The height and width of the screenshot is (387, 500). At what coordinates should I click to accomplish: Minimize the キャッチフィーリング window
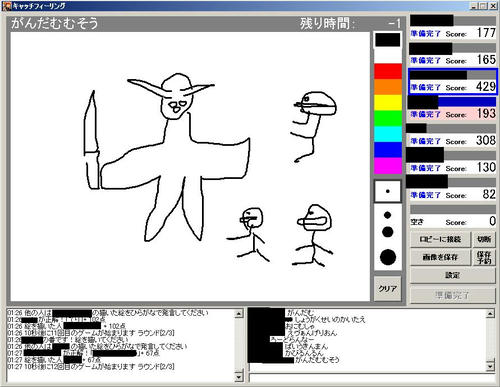(474, 6)
